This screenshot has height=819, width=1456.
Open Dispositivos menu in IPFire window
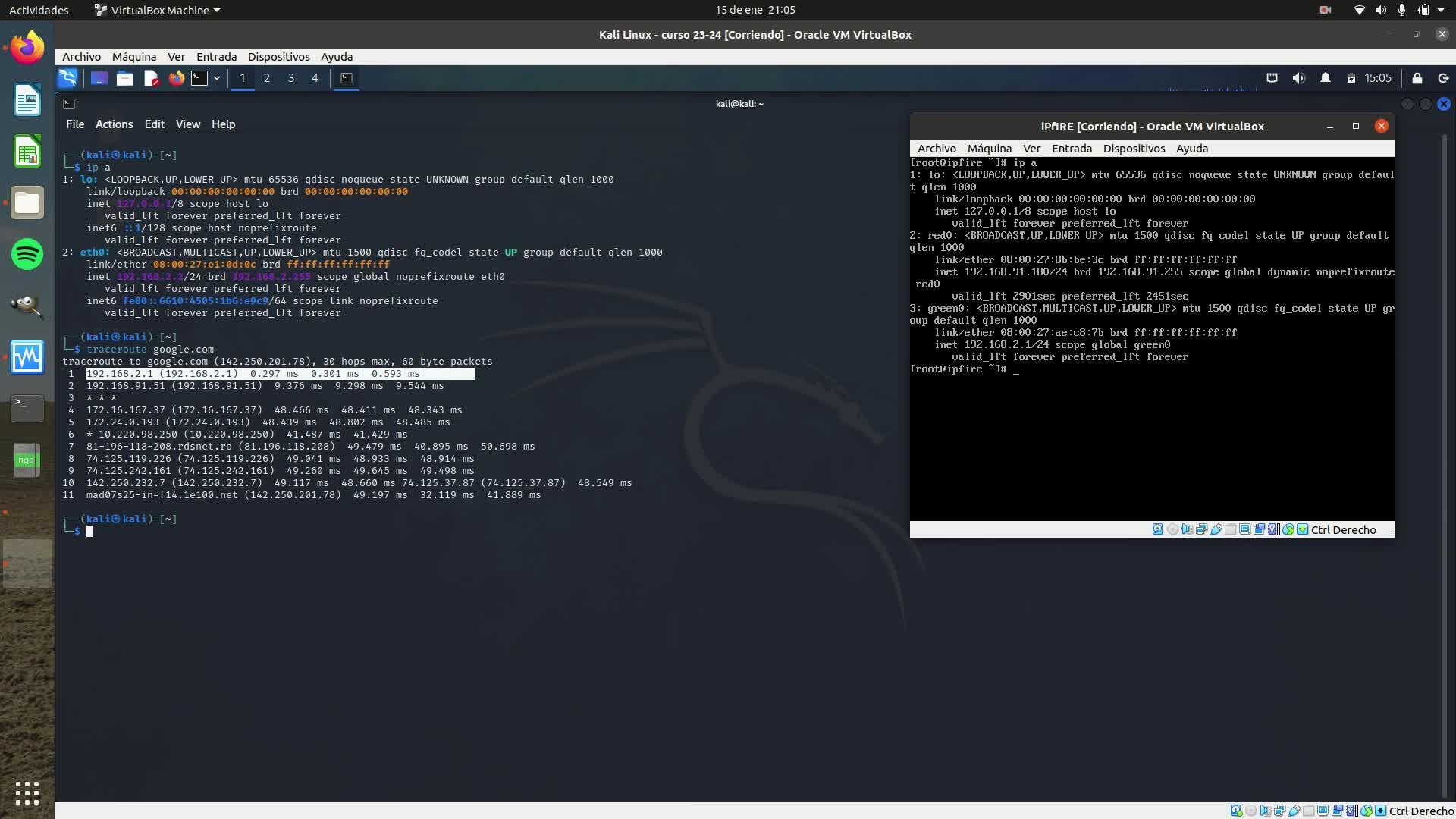pyautogui.click(x=1134, y=149)
